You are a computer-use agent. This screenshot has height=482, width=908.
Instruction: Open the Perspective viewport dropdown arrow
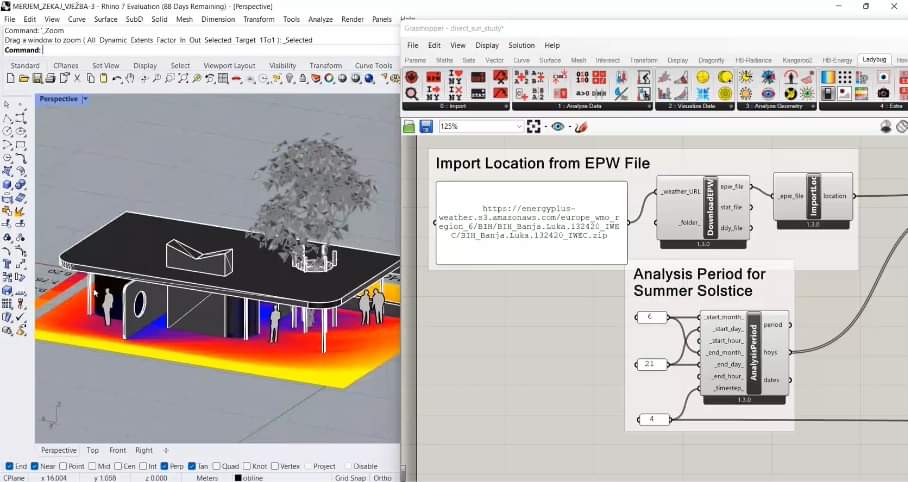85,99
